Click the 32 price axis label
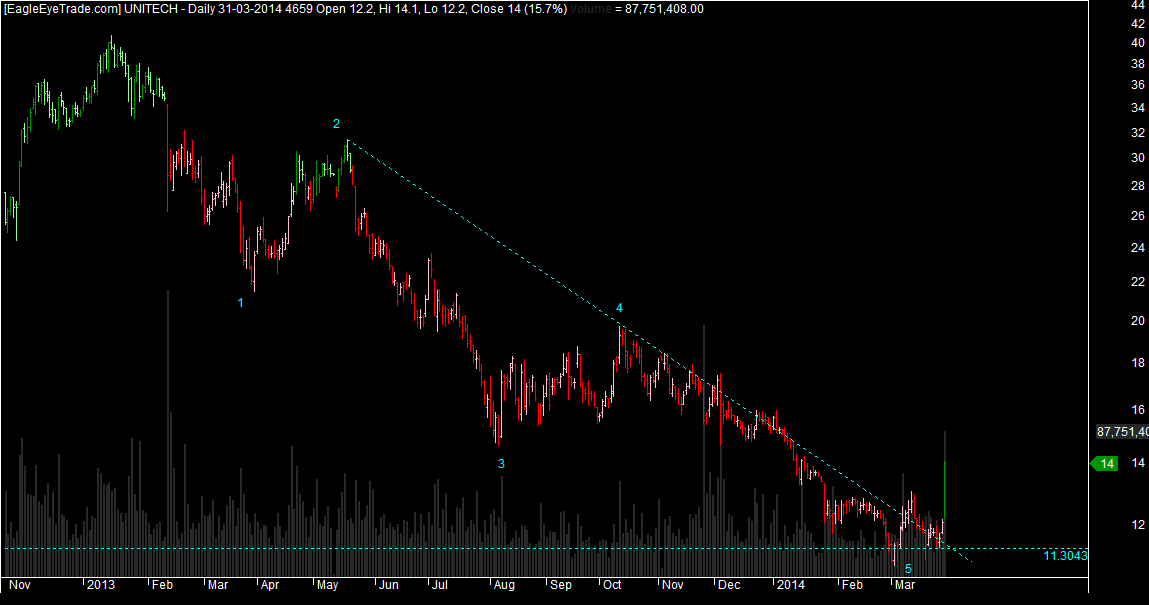The image size is (1149, 605). coord(1138,133)
